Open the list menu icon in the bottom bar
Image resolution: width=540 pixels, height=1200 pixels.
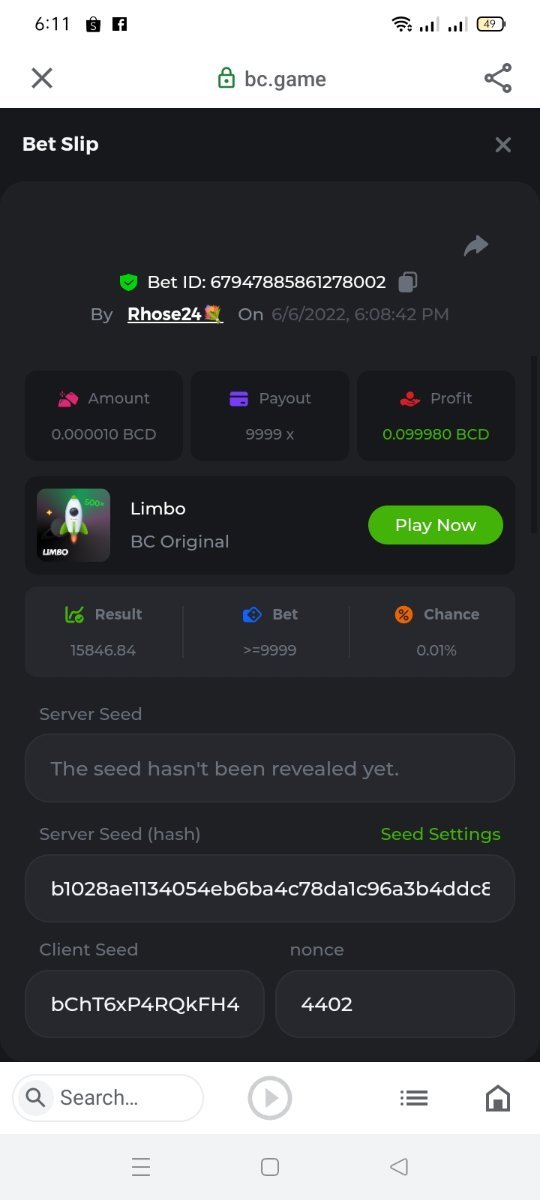pos(414,1098)
